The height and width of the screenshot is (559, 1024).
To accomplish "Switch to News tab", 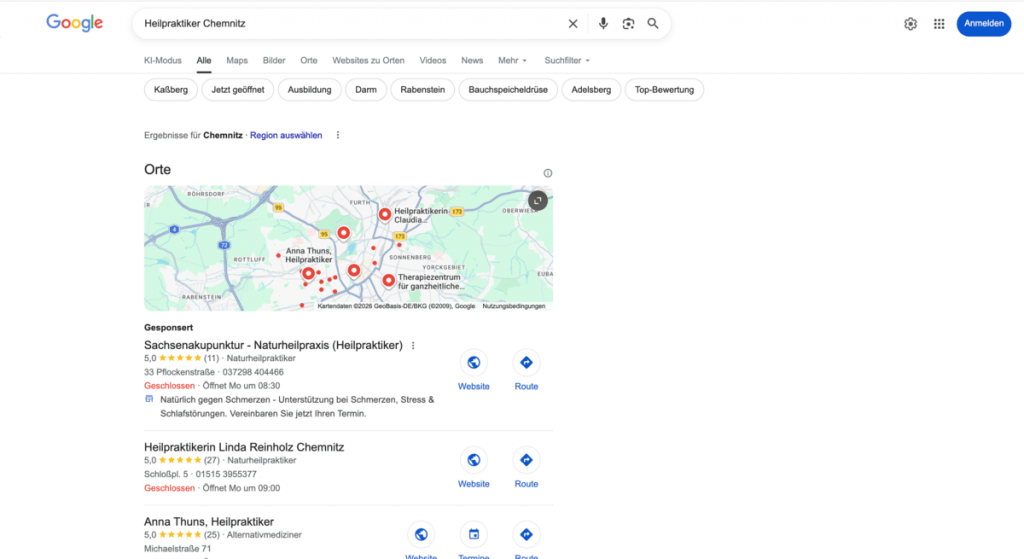I will coord(472,60).
